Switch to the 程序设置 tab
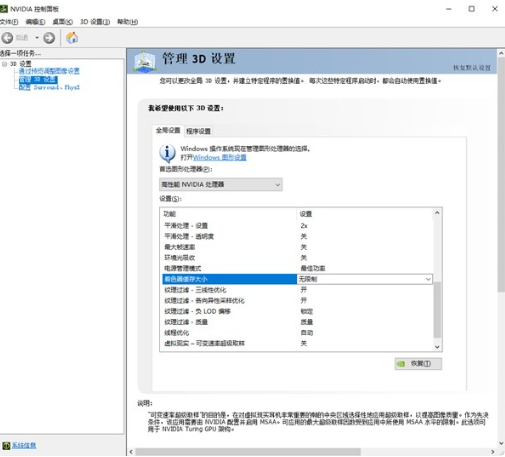This screenshot has height=457, width=505. click(x=198, y=131)
